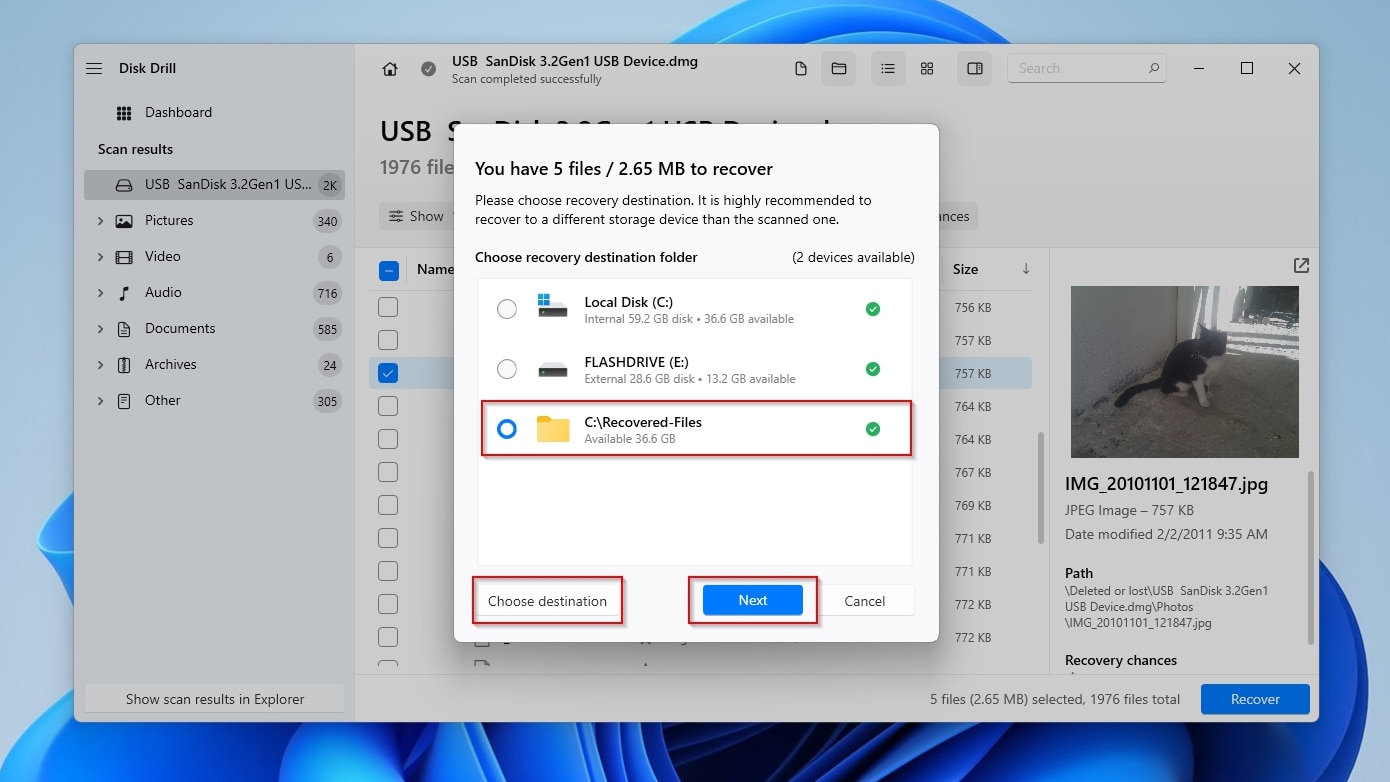Click the Dashboard grid icon
The height and width of the screenshot is (782, 1390).
124,113
